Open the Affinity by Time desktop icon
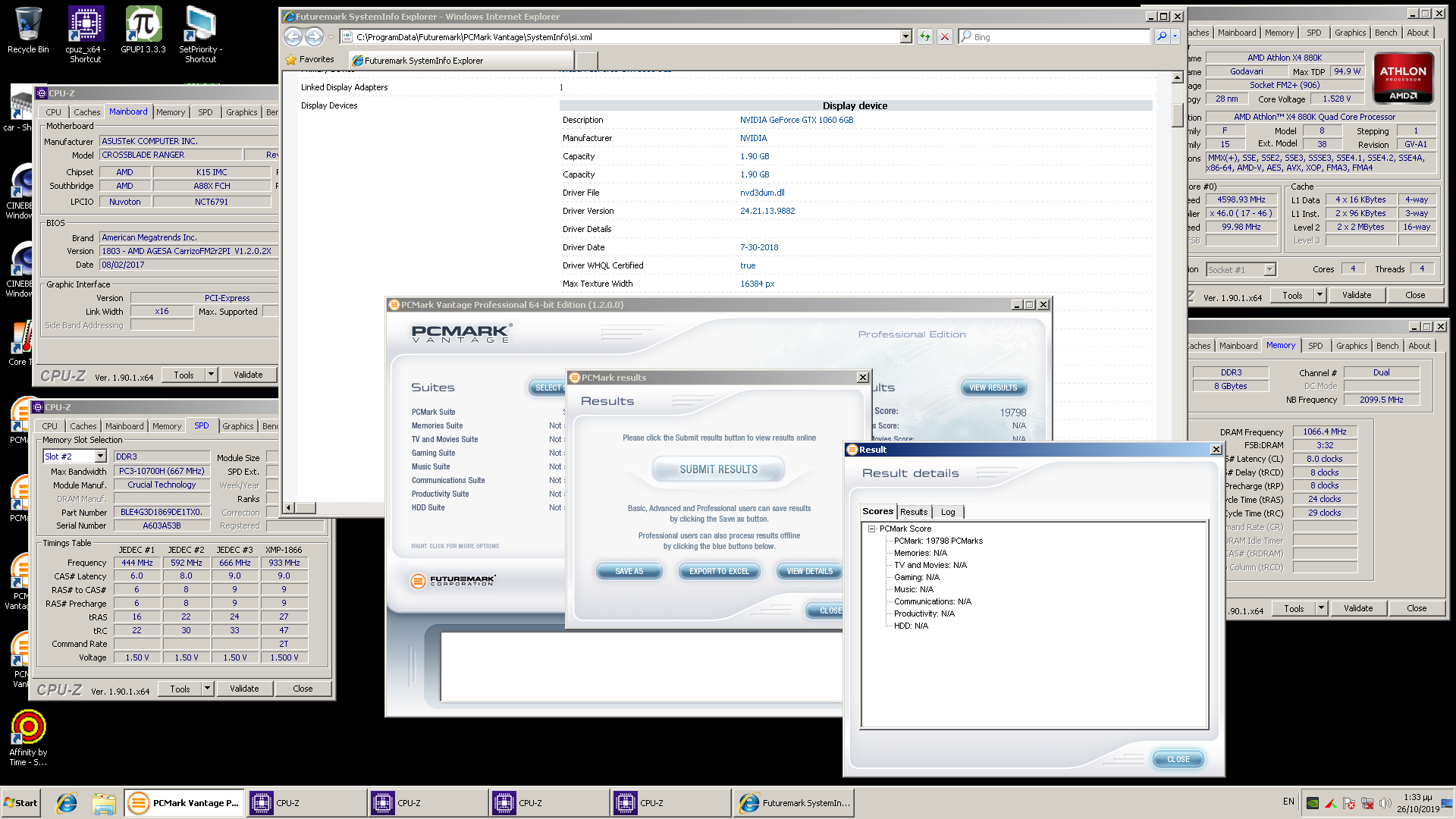Screen dimensions: 1456x819 (28, 737)
